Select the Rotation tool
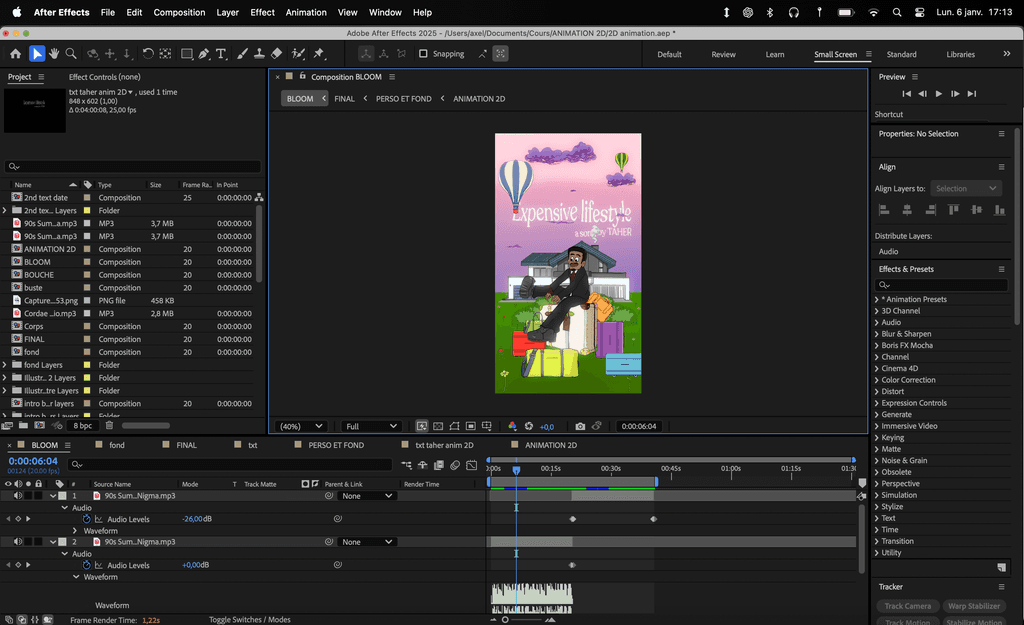Screen dimensions: 1024x625 click(x=148, y=54)
